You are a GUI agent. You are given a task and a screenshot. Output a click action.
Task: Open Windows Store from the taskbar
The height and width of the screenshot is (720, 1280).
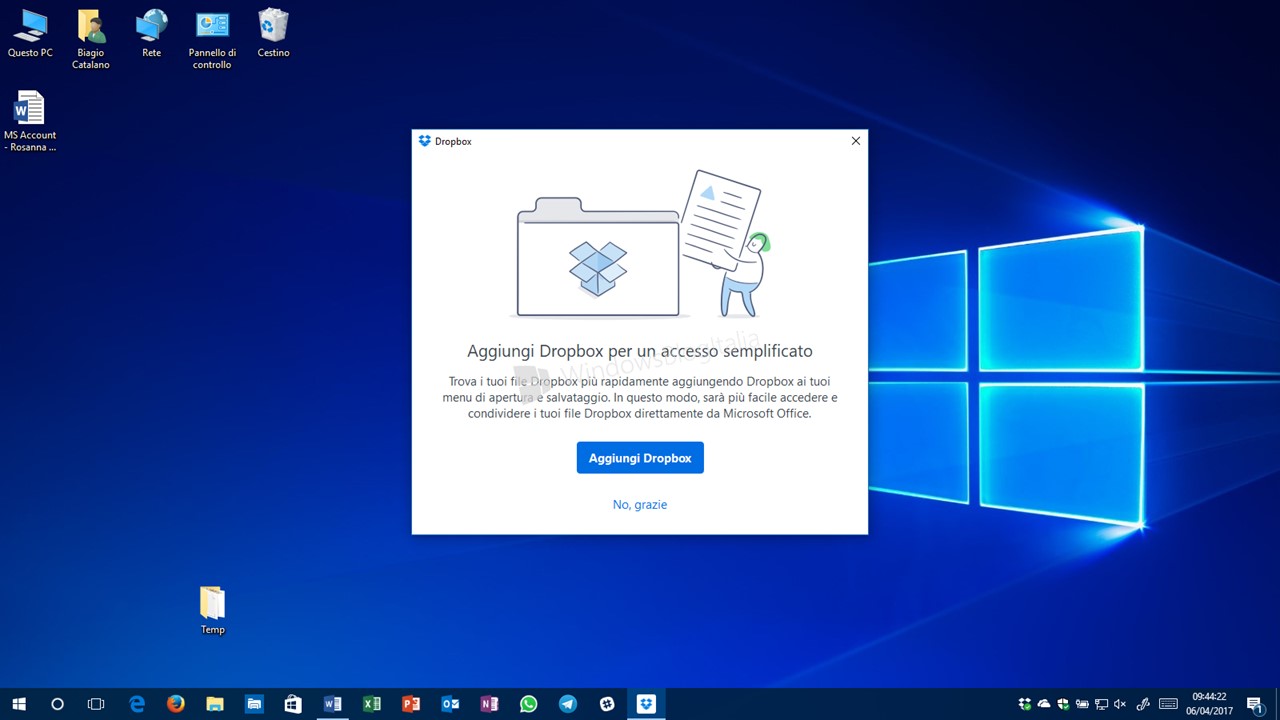tap(293, 704)
